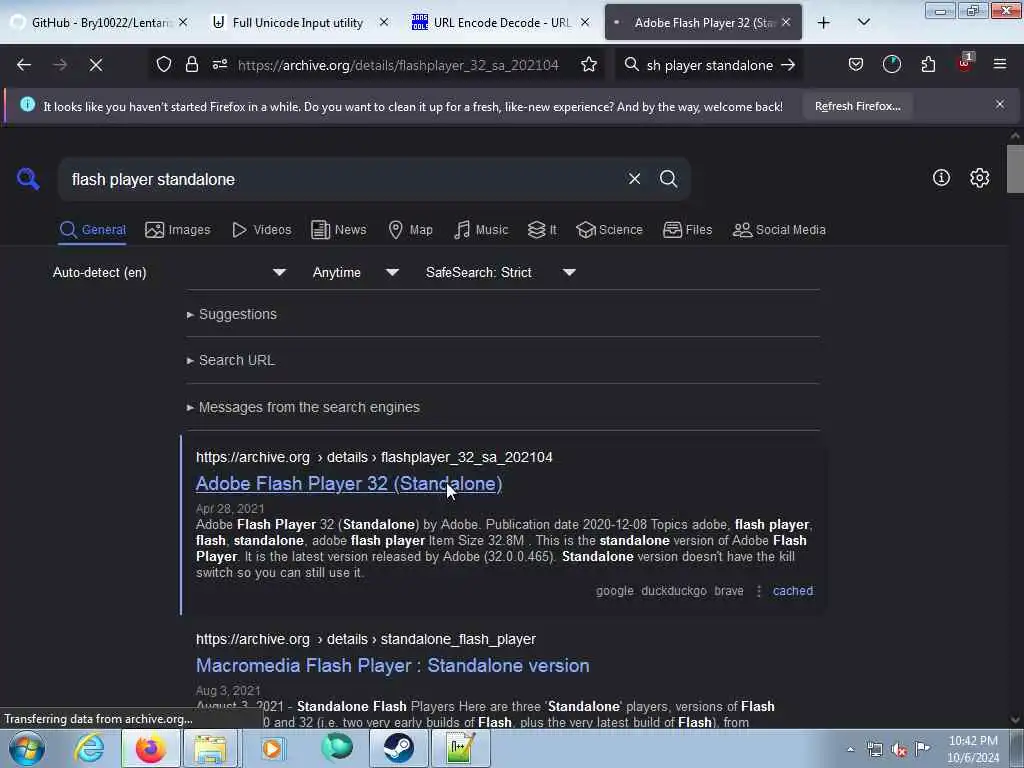Open site permissions icon in address bar

point(219,65)
